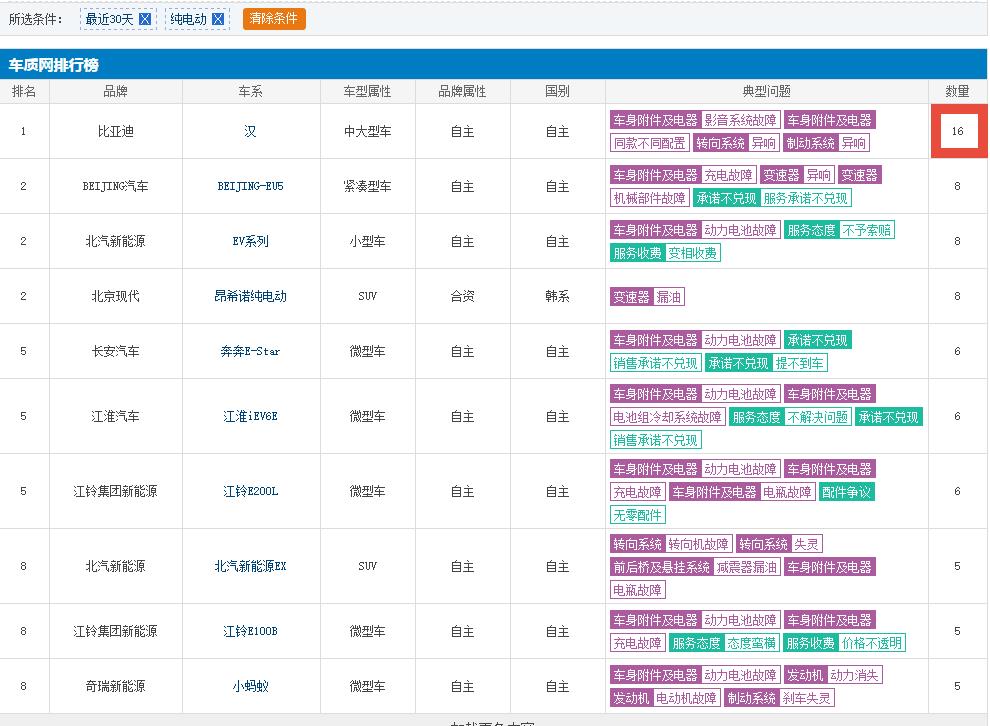The height and width of the screenshot is (726, 990).
Task: Select the 不解决问题 problem tag
Action: 818,417
